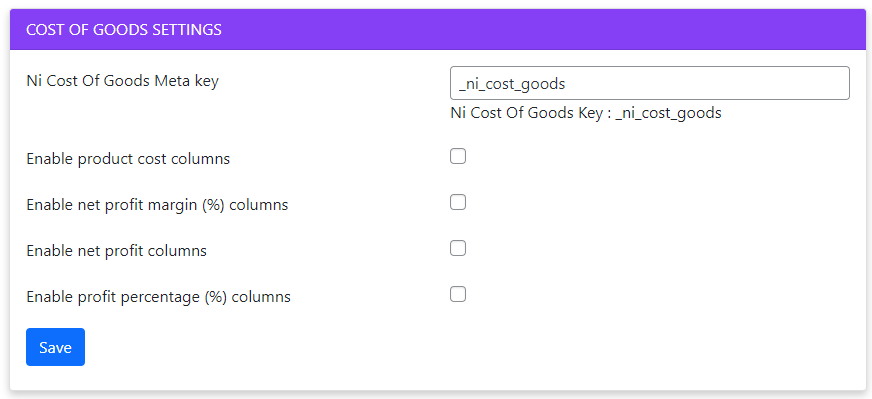This screenshot has width=872, height=399.
Task: Click the "Ni Cost Of Goods Meta key" label
Action: pyautogui.click(x=122, y=81)
